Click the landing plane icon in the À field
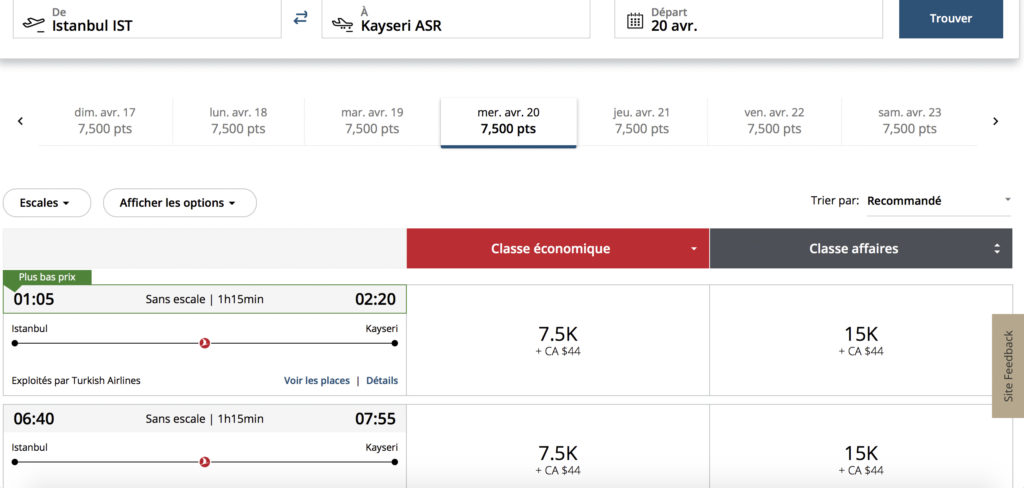The image size is (1024, 488). tap(342, 24)
